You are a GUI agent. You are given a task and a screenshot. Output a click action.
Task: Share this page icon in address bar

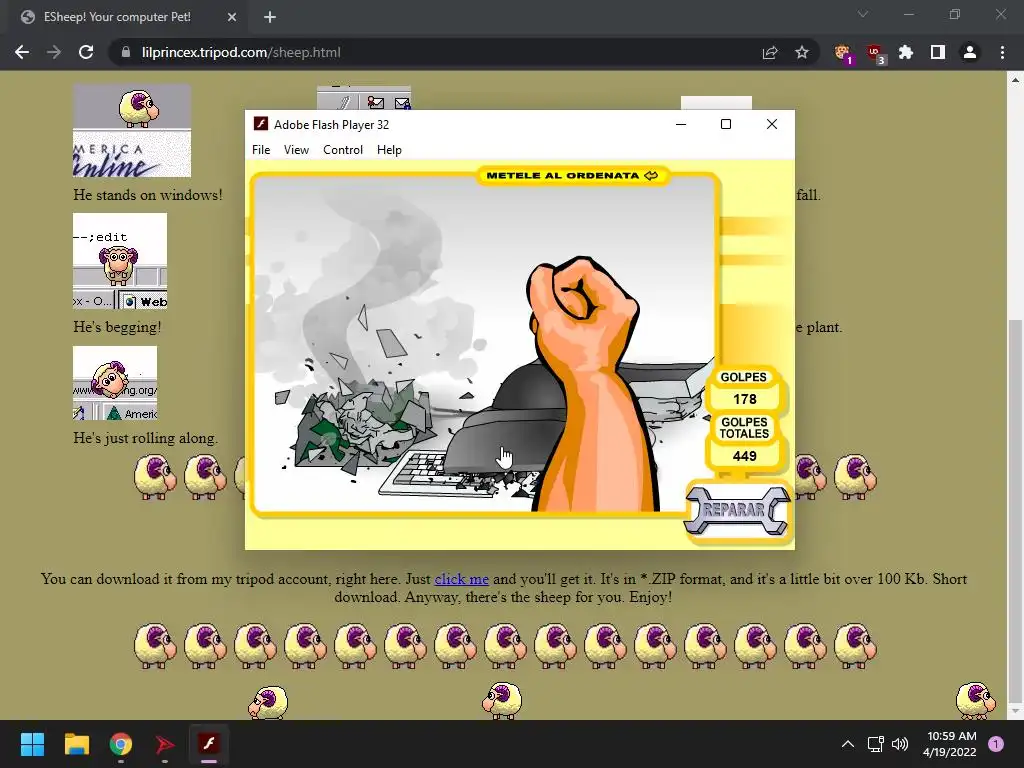tap(770, 52)
